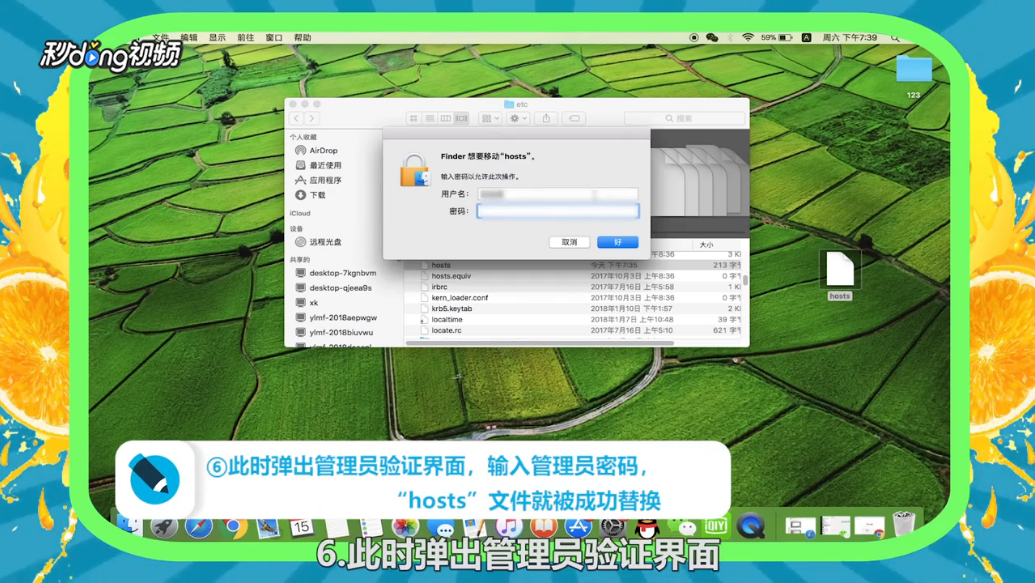The width and height of the screenshot is (1035, 583).
Task: Select shared computer desktop-qjeea9s
Action: (x=333, y=288)
